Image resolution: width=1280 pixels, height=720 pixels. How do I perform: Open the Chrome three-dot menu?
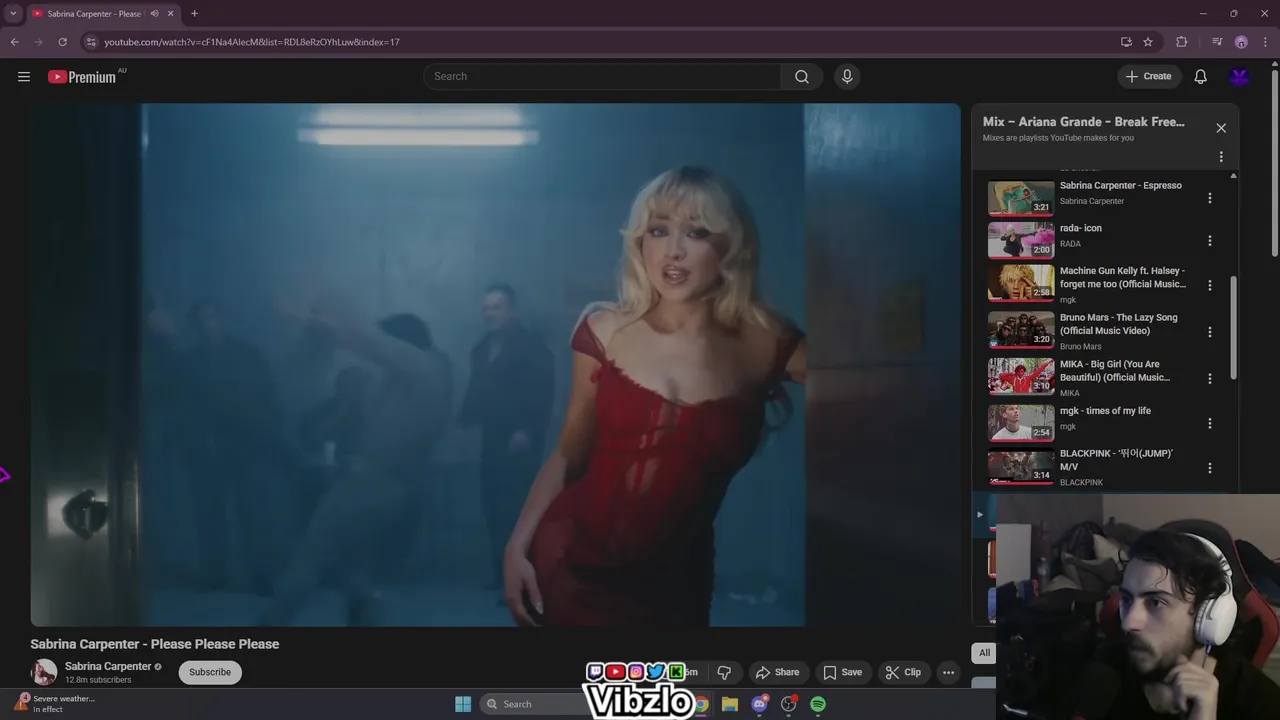[1265, 42]
